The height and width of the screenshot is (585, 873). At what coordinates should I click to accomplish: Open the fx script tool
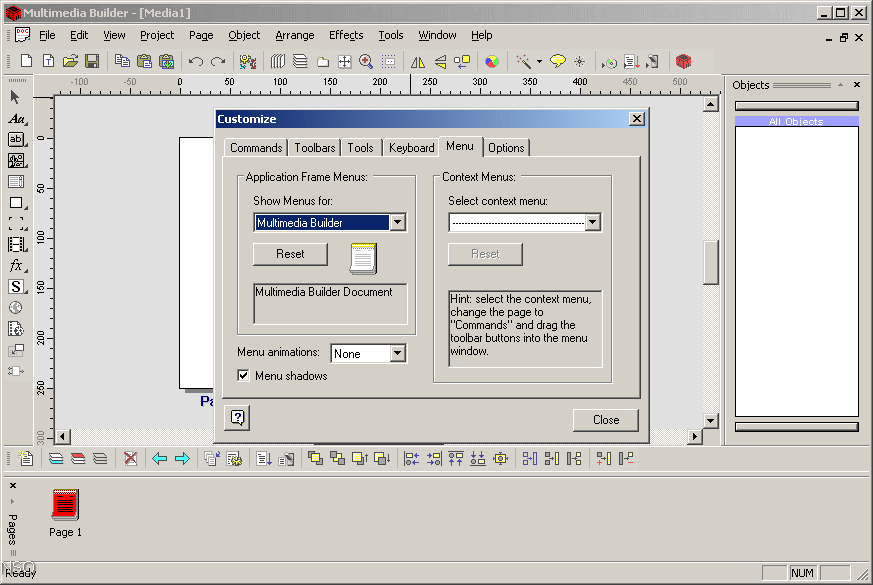coord(14,266)
